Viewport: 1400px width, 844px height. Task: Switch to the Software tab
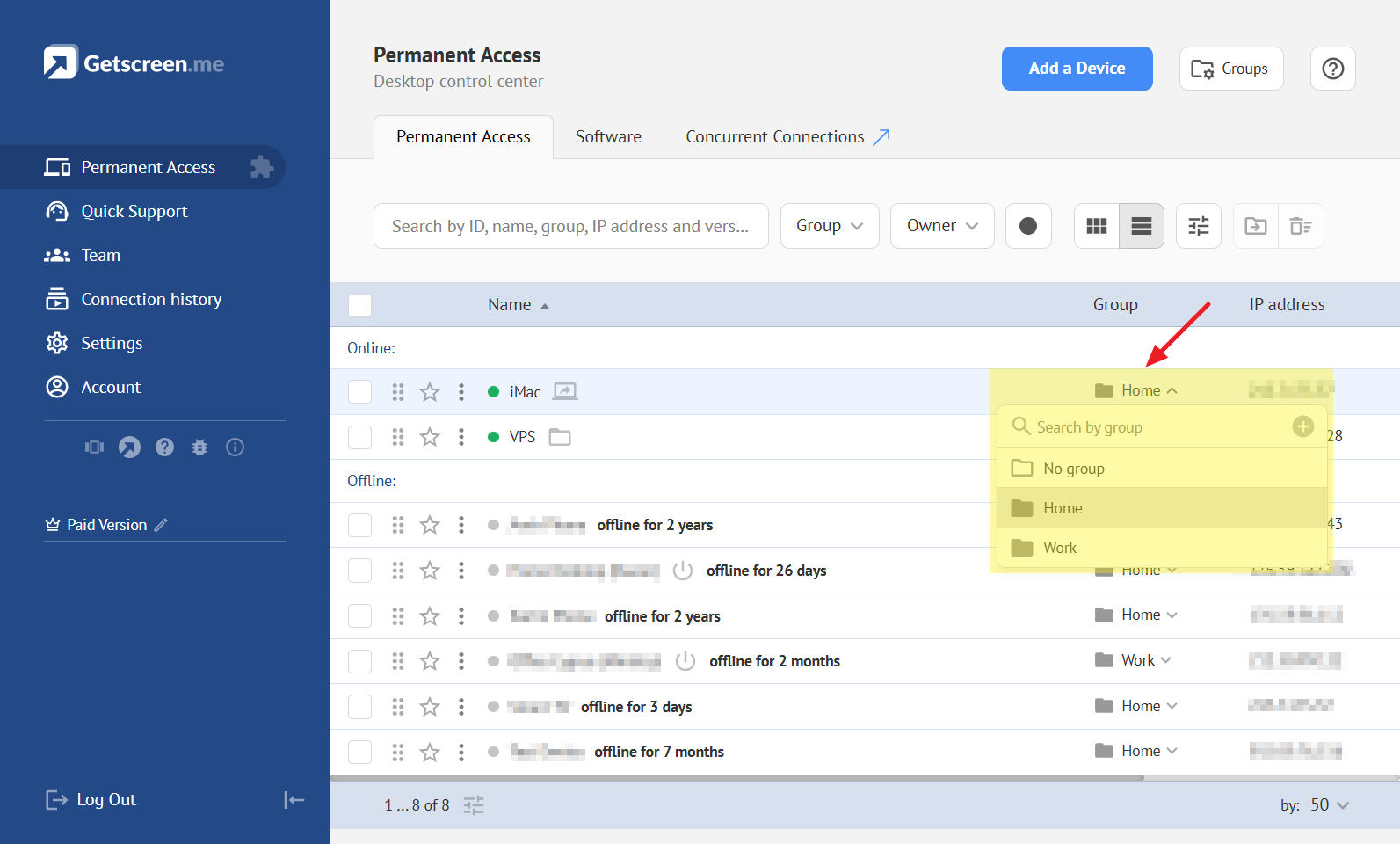coord(608,137)
